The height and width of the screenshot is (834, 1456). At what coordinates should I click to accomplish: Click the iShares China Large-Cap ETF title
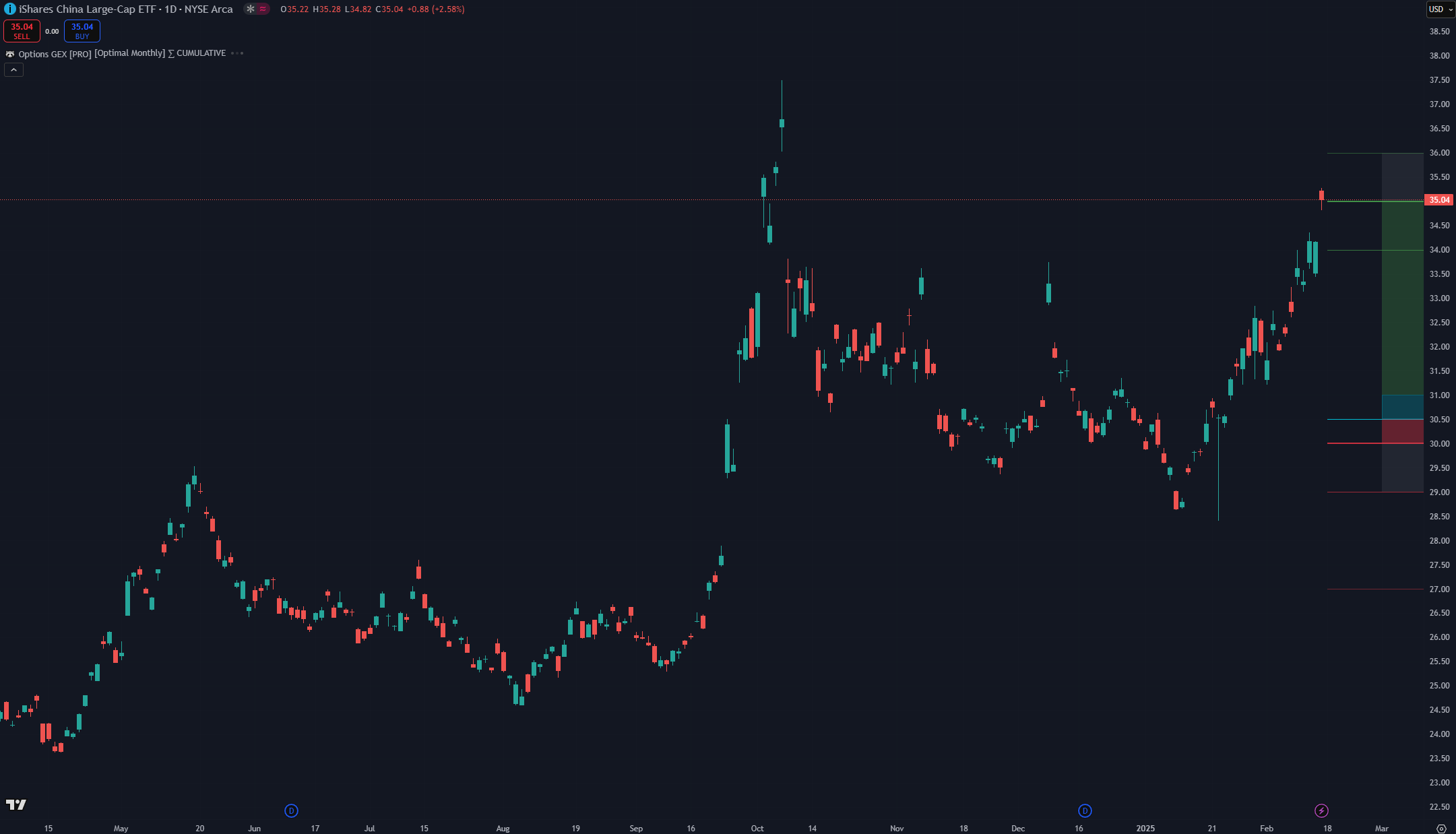tap(87, 9)
